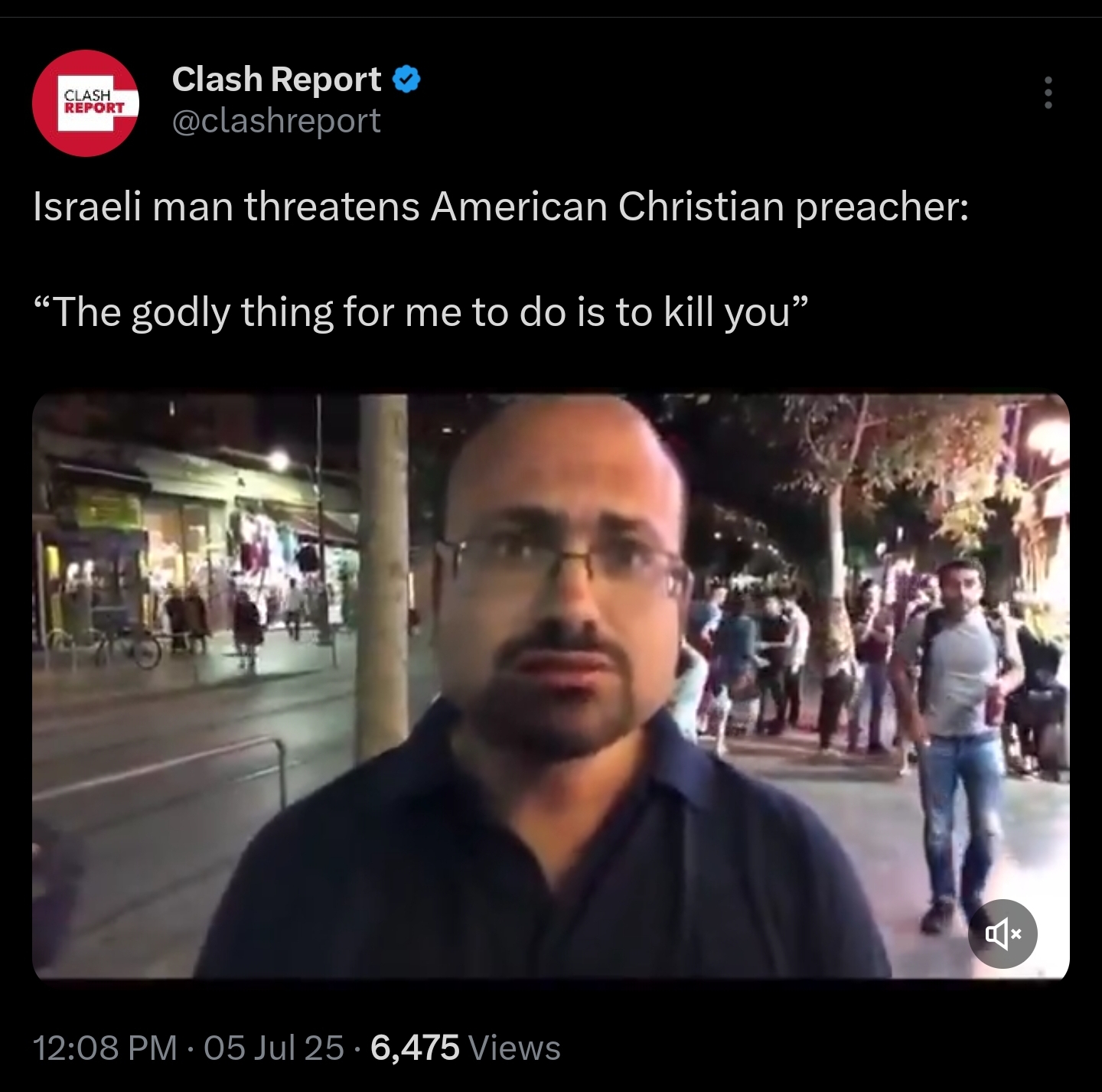1102x1092 pixels.
Task: Click the red Clash Report logo text
Action: [x=94, y=102]
